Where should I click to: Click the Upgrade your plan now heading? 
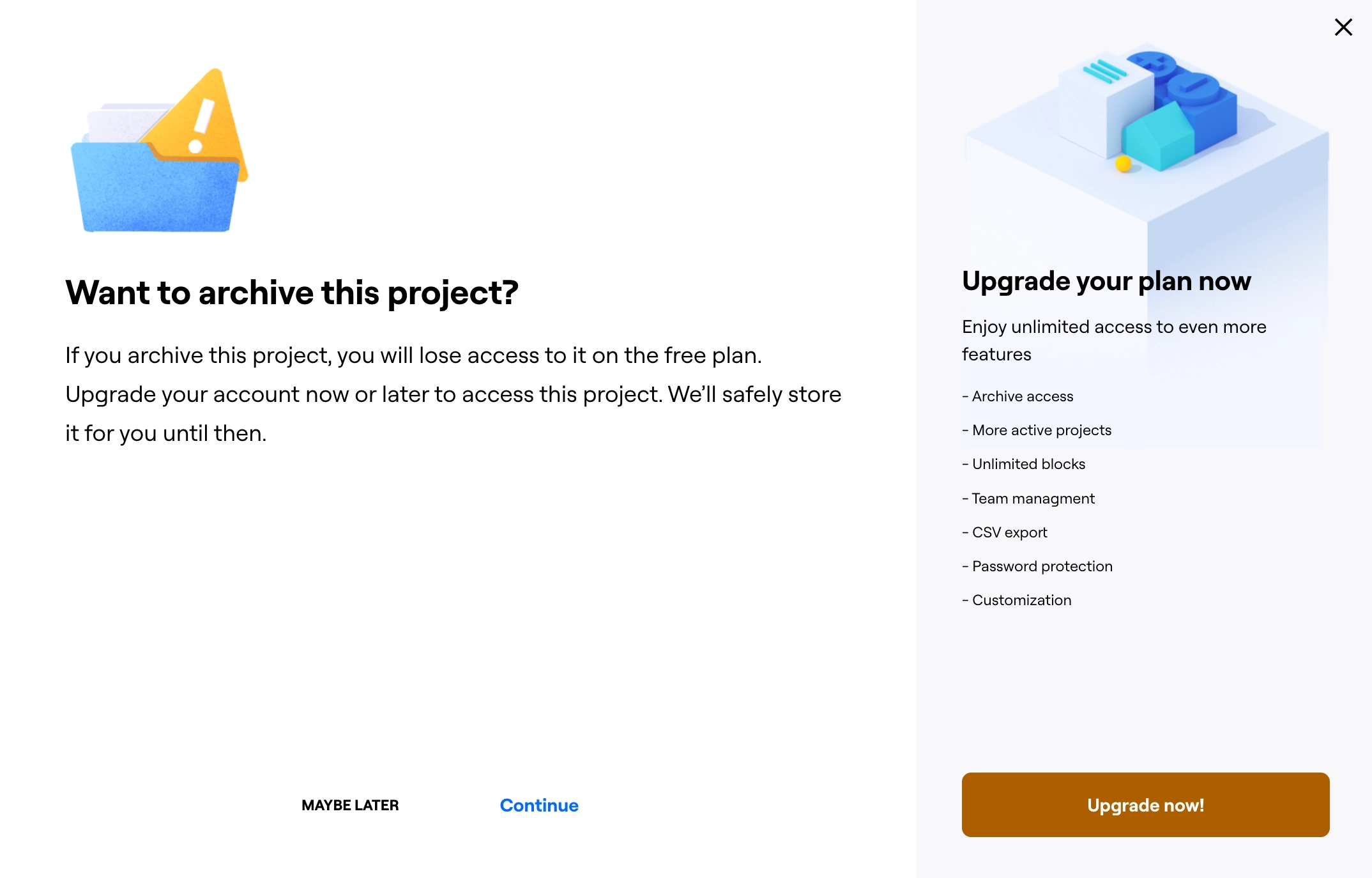pos(1106,281)
